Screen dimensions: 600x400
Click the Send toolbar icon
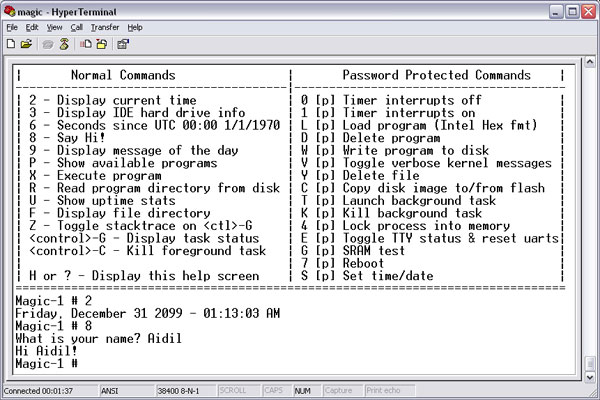point(85,44)
